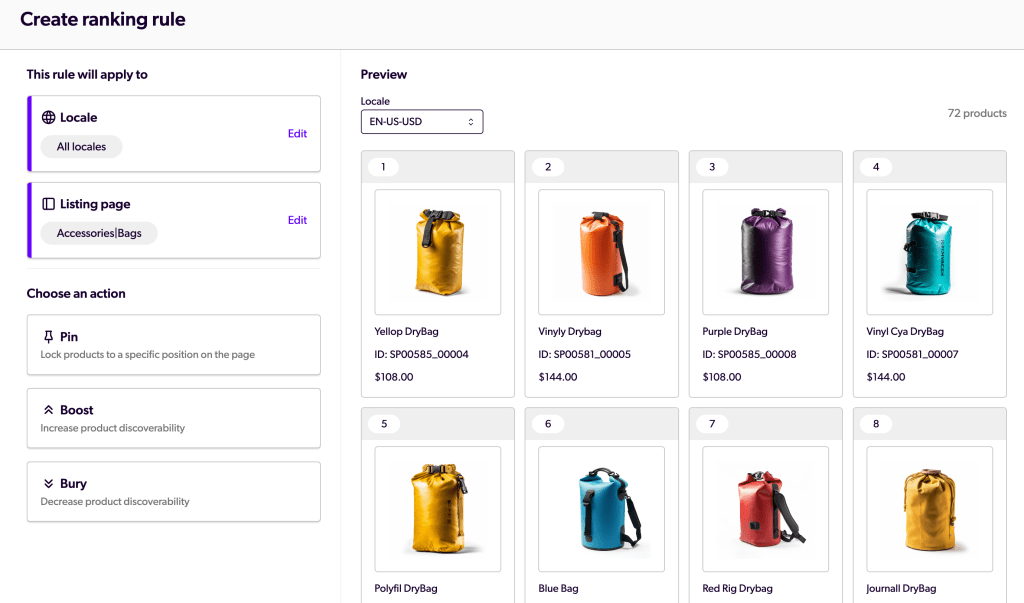
Task: Click the All locales tag
Action: point(81,147)
